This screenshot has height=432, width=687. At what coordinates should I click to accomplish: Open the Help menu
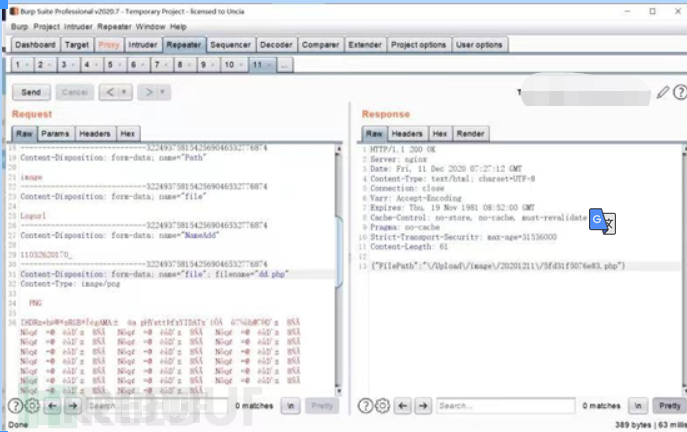click(x=178, y=27)
